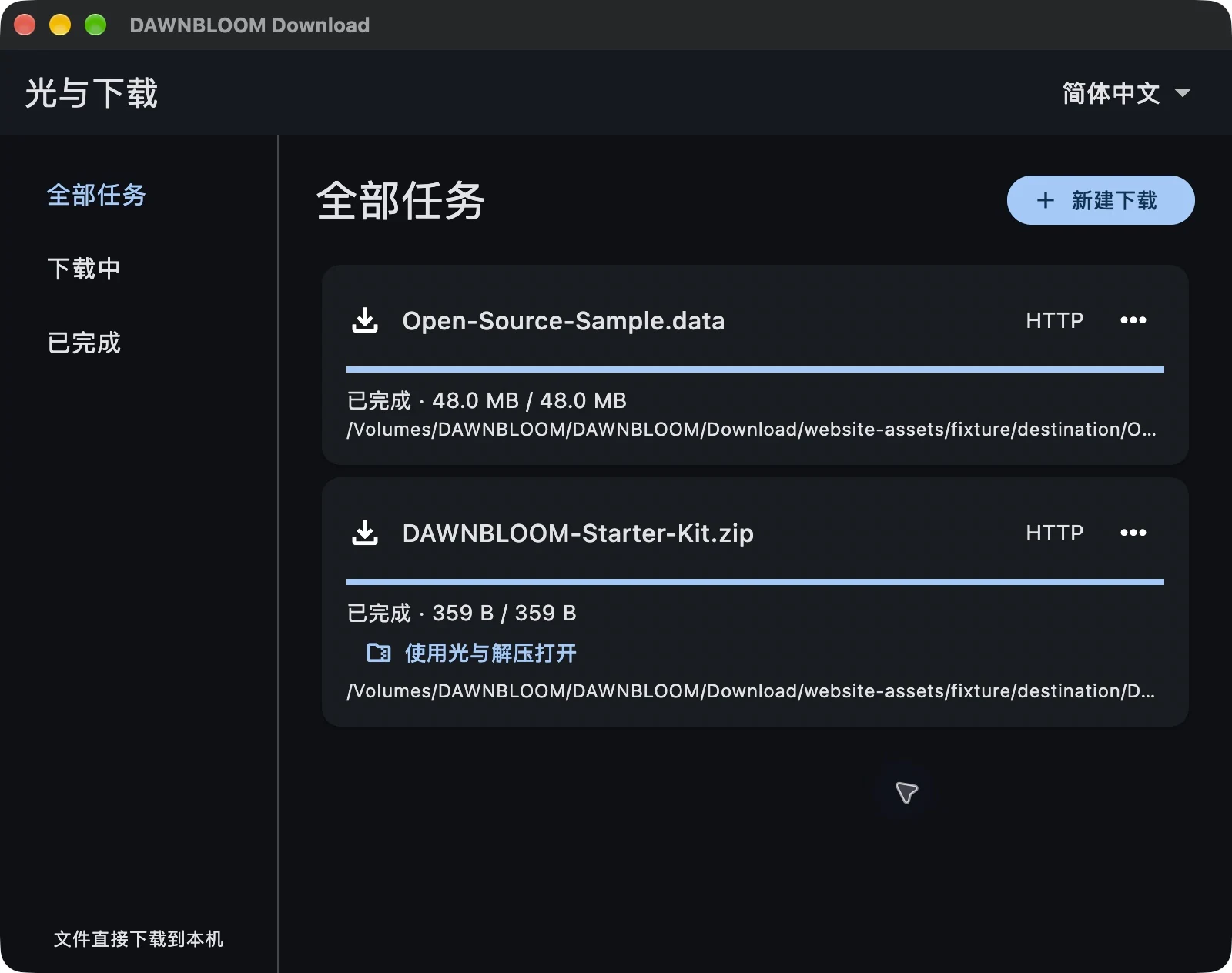This screenshot has width=1232, height=973.
Task: Open more options for DAWNBLOOM-Starter-Kit.zip
Action: coord(1133,533)
